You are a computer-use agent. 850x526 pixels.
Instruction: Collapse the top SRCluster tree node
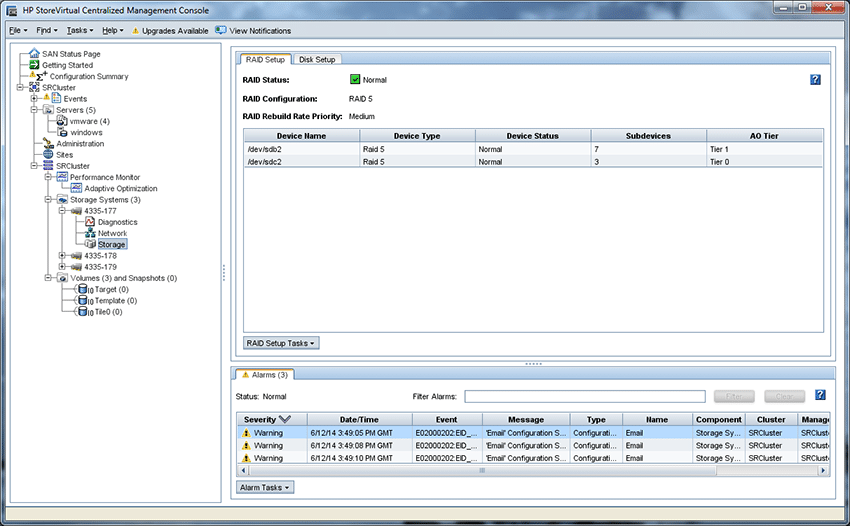pos(20,87)
